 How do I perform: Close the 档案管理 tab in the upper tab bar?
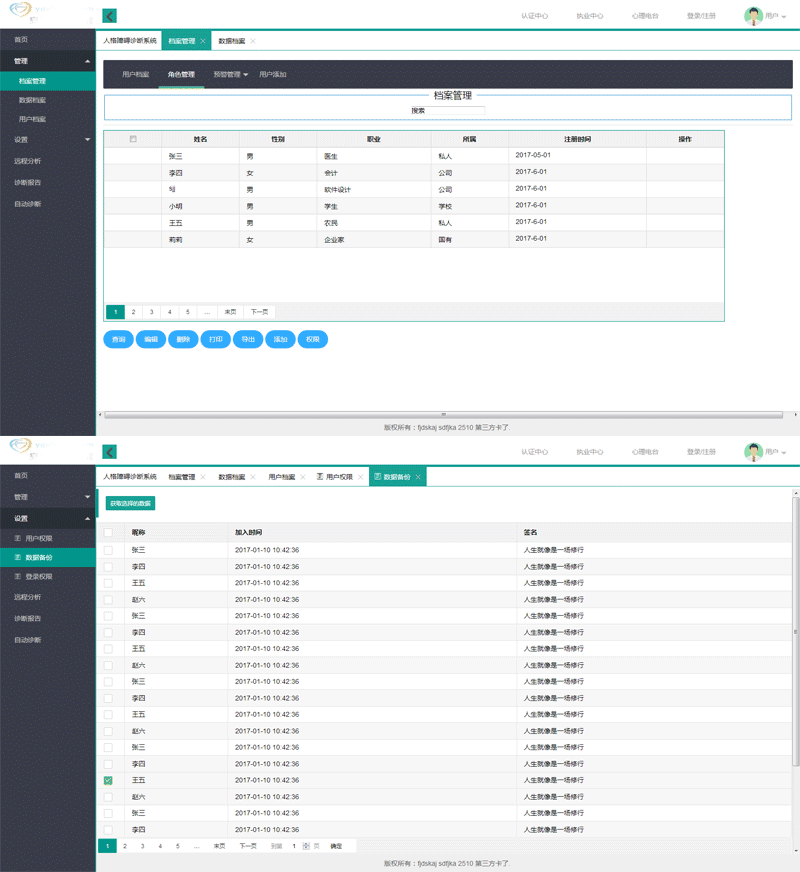point(203,41)
